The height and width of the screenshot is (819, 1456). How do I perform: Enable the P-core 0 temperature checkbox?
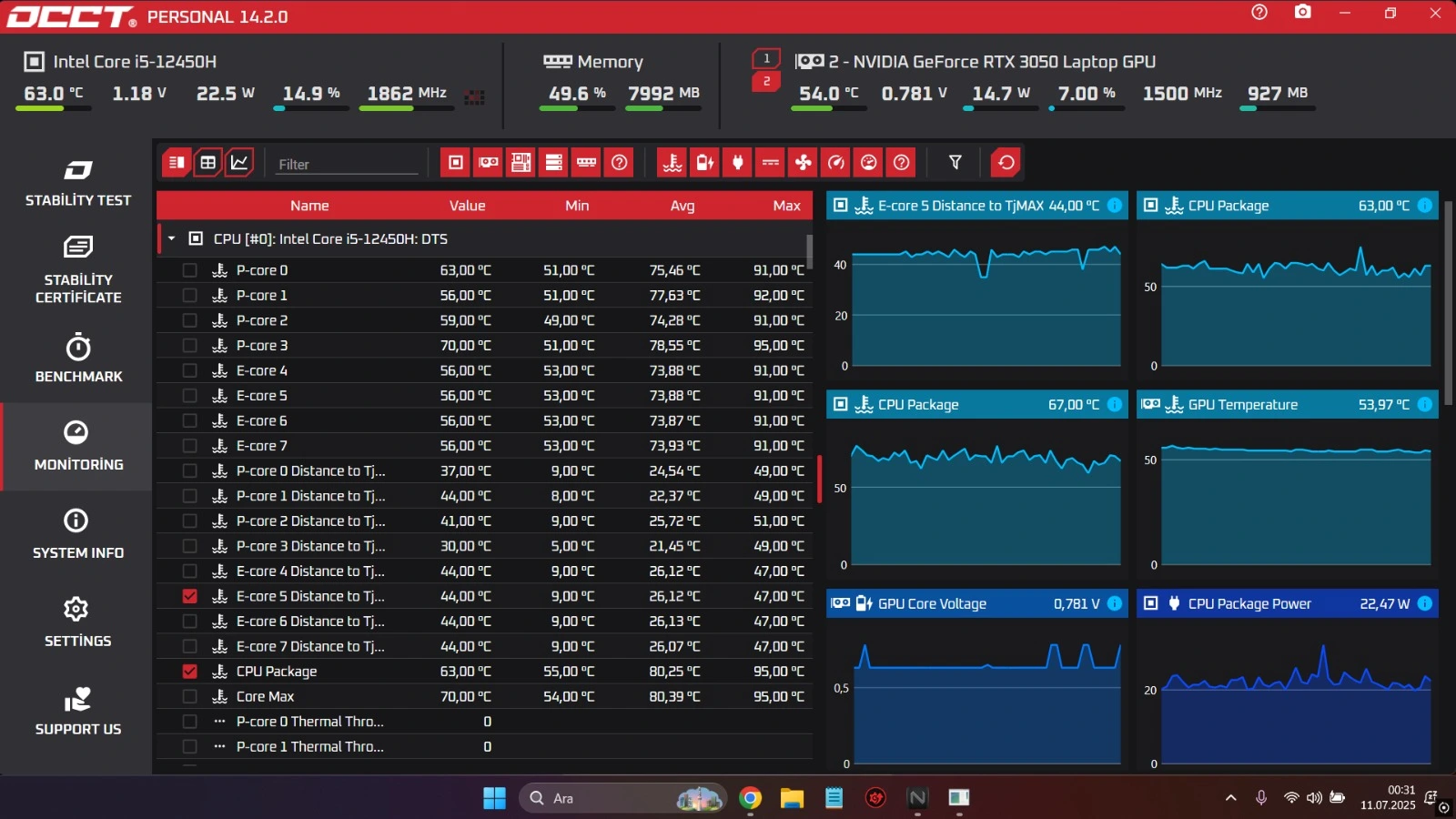click(x=189, y=270)
